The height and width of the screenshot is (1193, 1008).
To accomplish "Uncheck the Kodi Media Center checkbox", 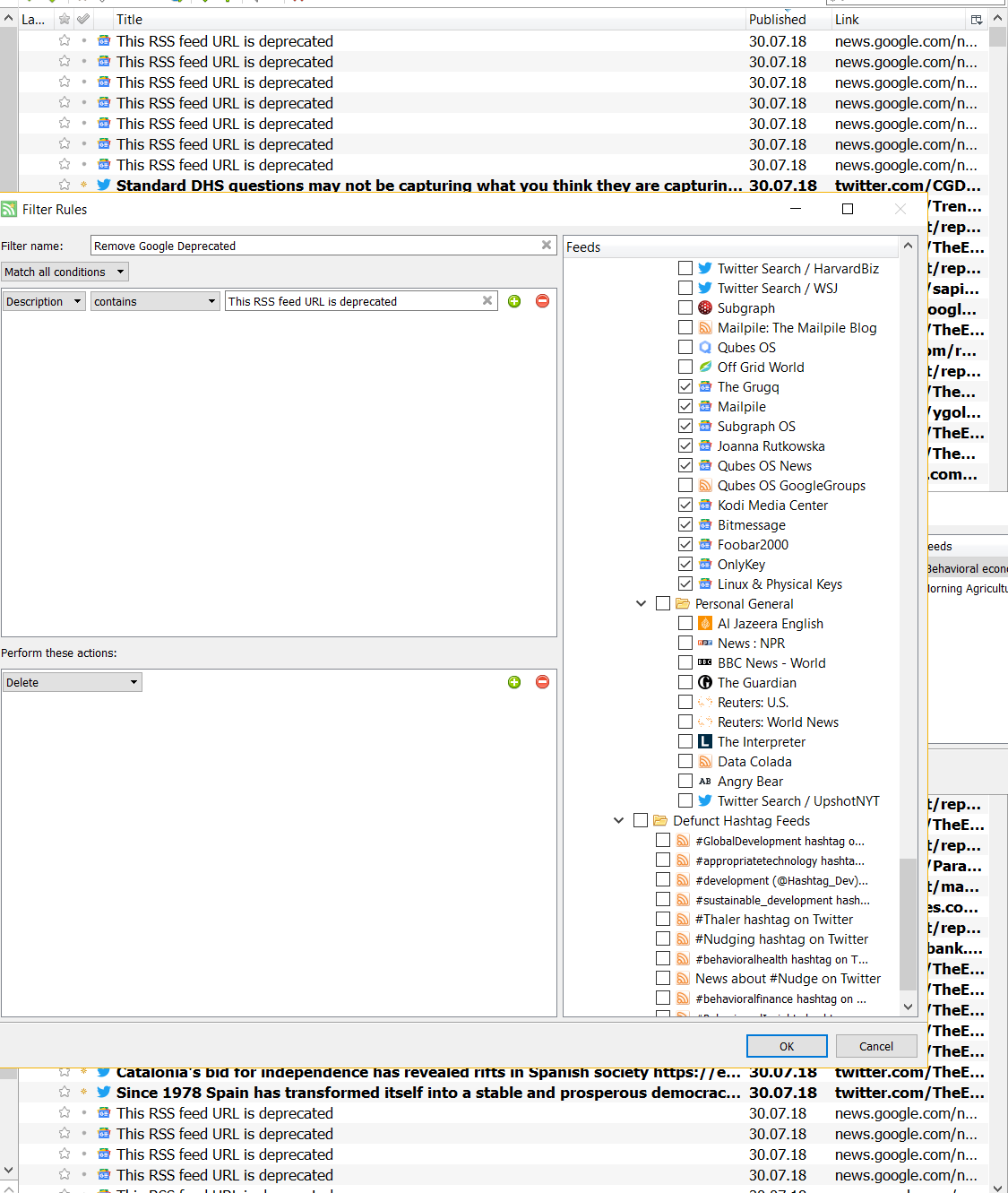I will [x=685, y=505].
